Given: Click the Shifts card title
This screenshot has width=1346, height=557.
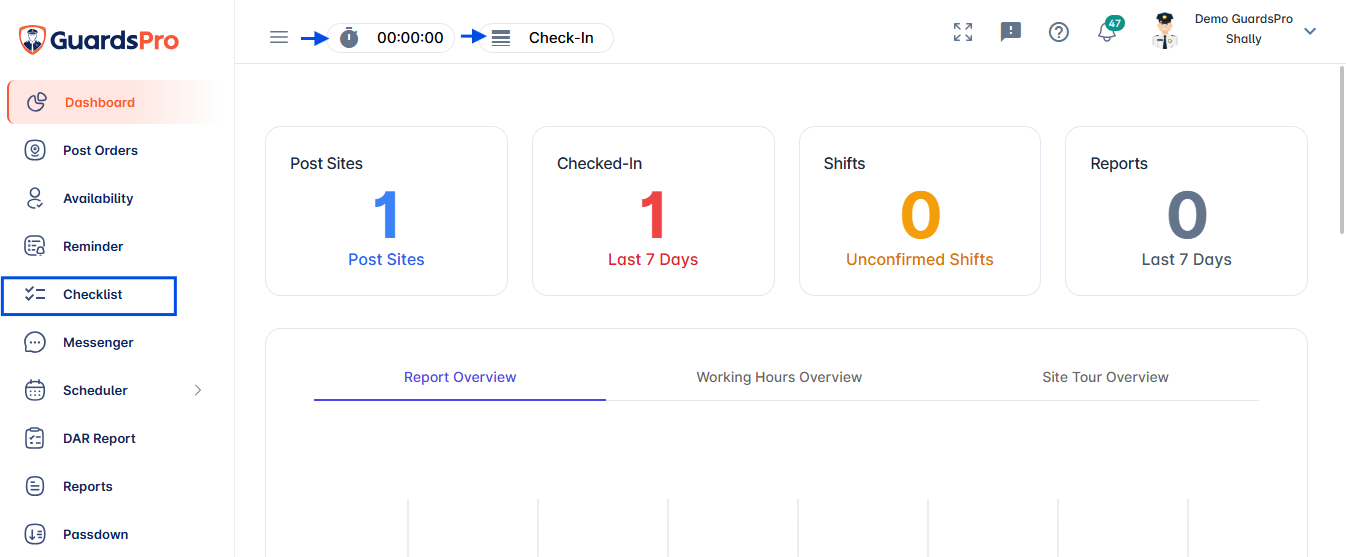Looking at the screenshot, I should point(844,163).
